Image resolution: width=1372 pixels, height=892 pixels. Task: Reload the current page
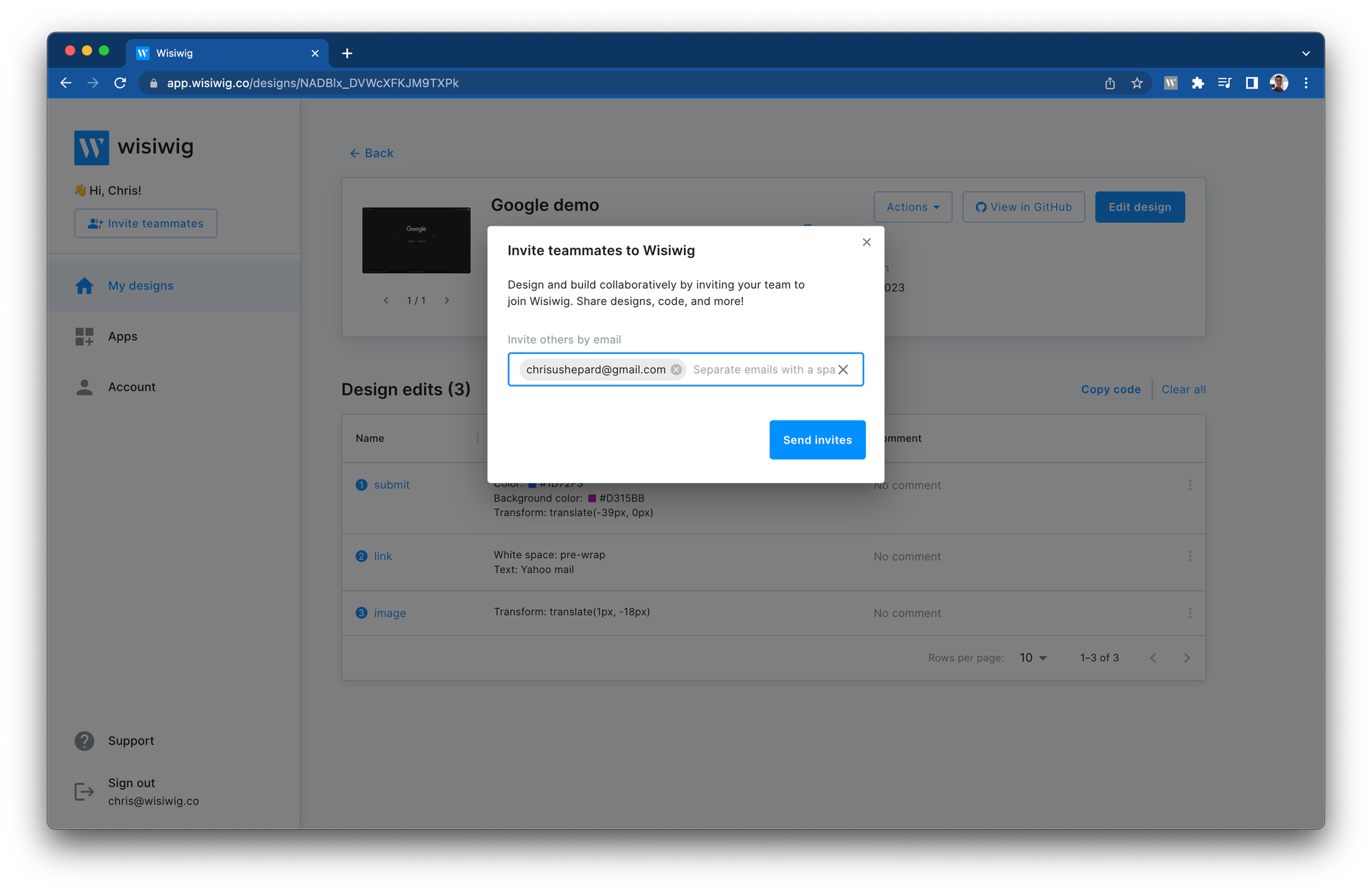pyautogui.click(x=120, y=83)
